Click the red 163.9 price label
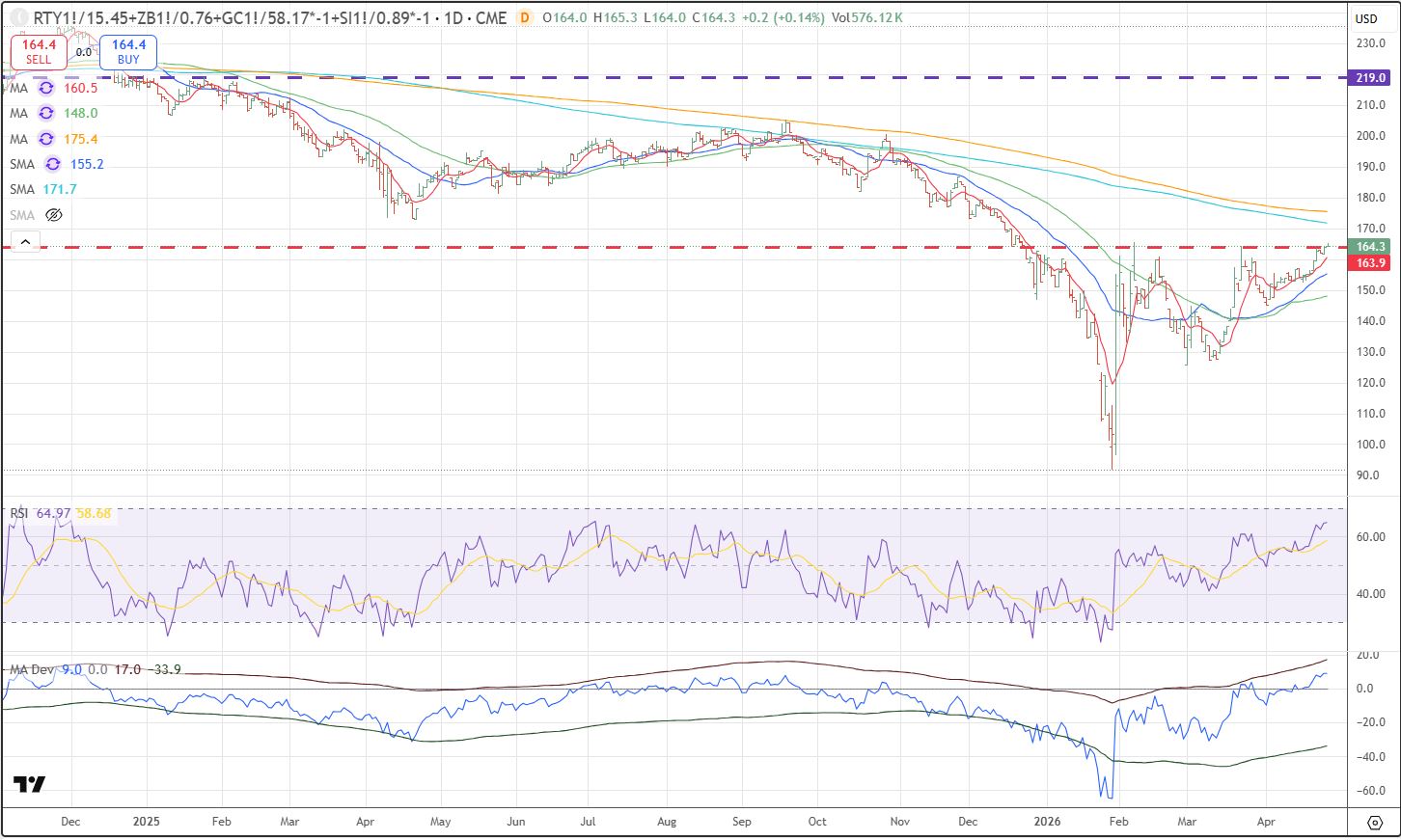Viewport: 1401px width, 840px height. tap(1370, 262)
